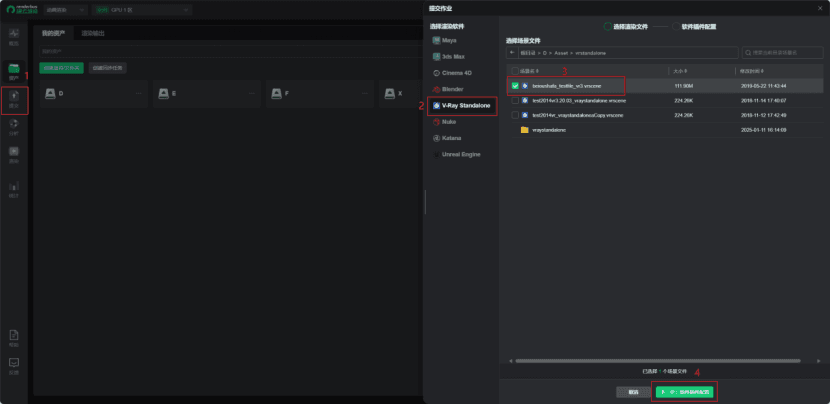Image resolution: width=830 pixels, height=404 pixels.
Task: Open the 渲染 render sidebar icon
Action: 14,155
